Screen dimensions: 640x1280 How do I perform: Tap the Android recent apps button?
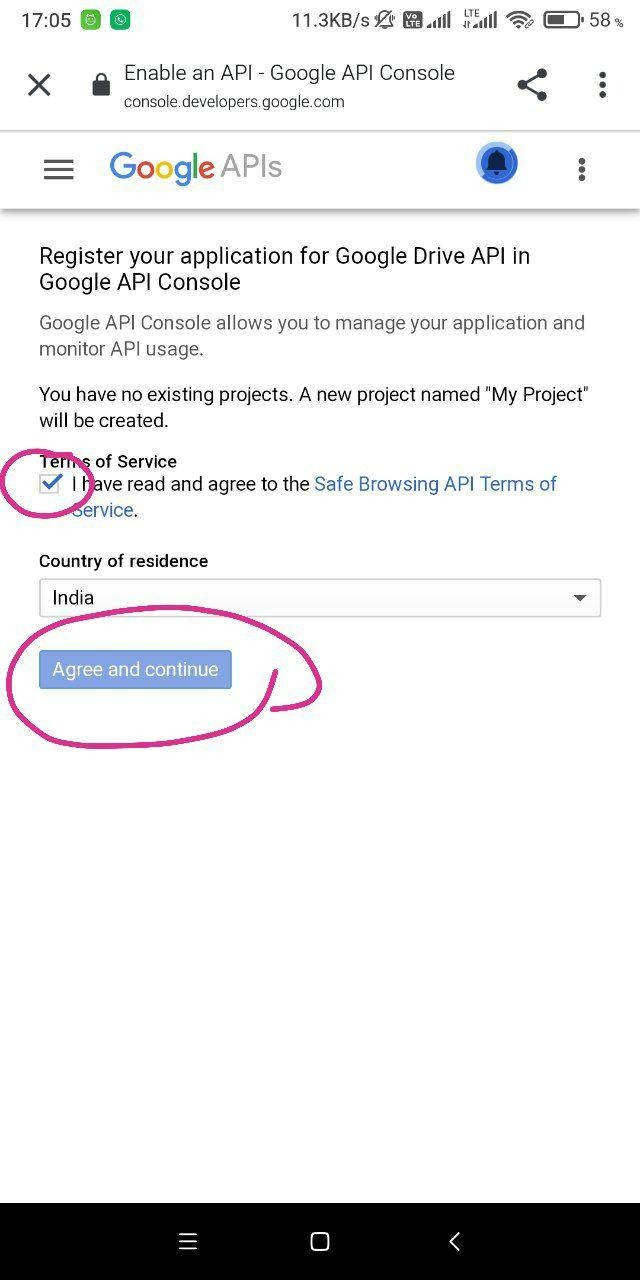[188, 1241]
